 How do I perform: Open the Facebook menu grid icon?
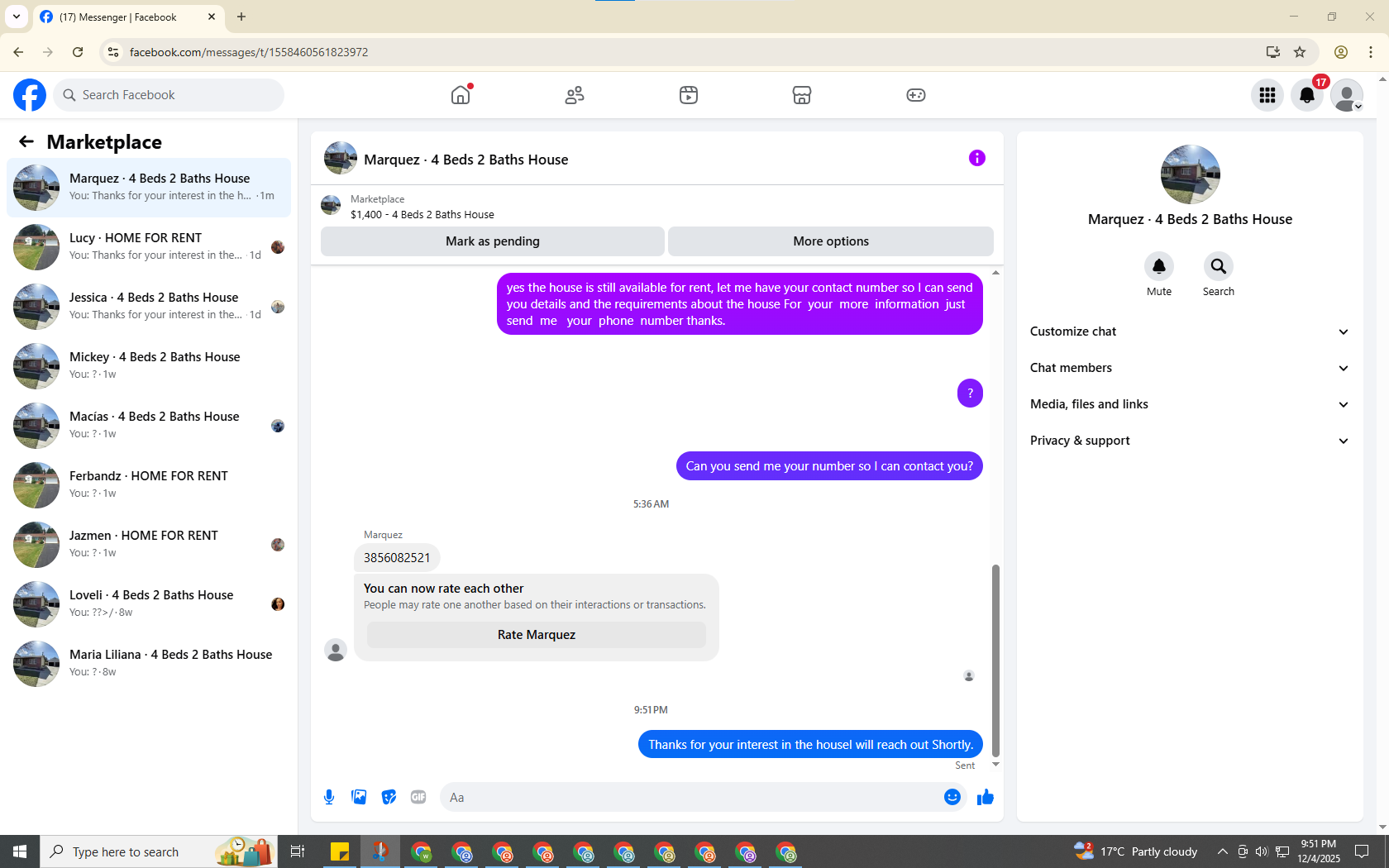1267,95
